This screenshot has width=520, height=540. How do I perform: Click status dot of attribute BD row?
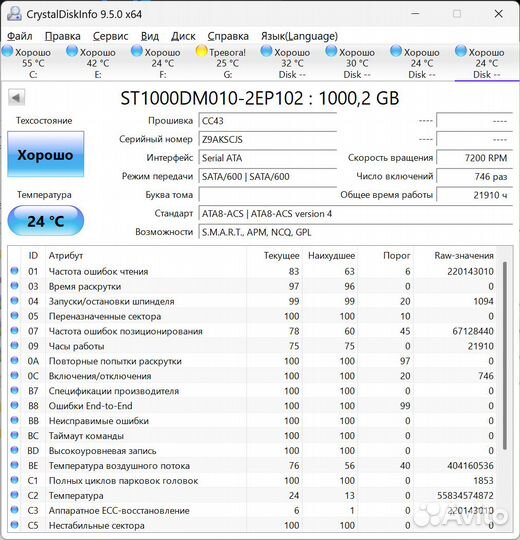click(14, 450)
